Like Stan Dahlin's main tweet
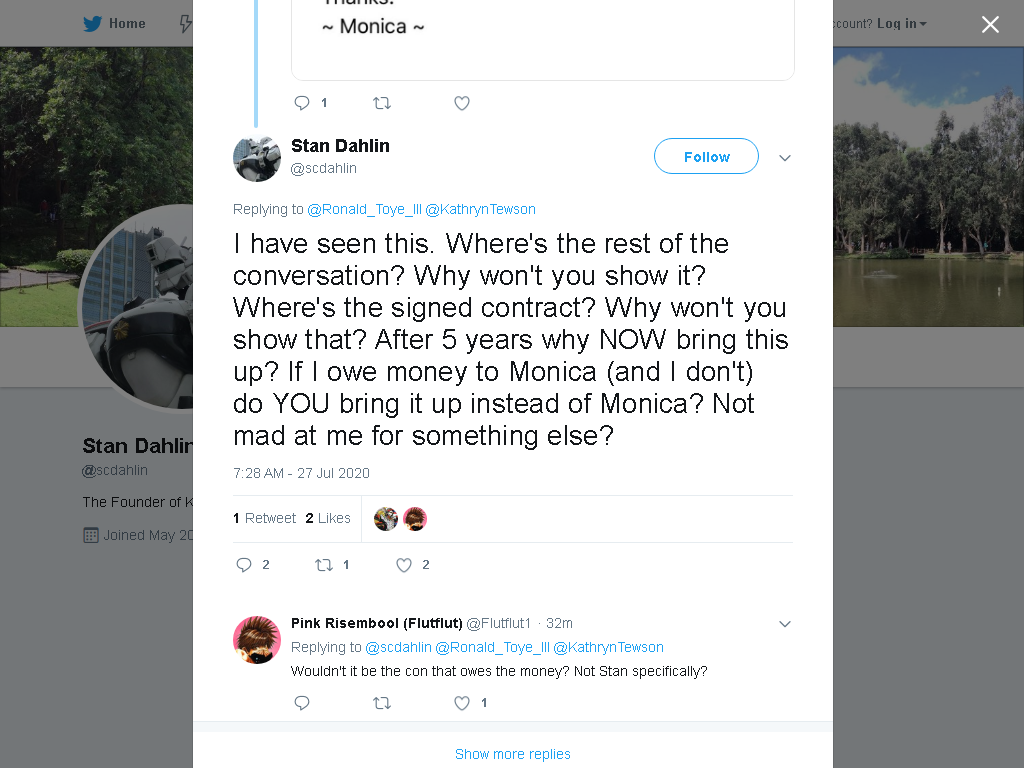Screen dimensions: 1024x768 point(404,565)
